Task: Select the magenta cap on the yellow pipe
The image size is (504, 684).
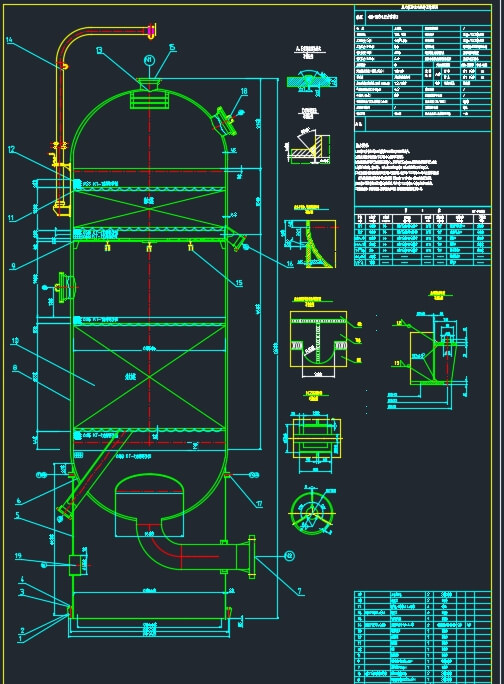Action: click(x=151, y=31)
